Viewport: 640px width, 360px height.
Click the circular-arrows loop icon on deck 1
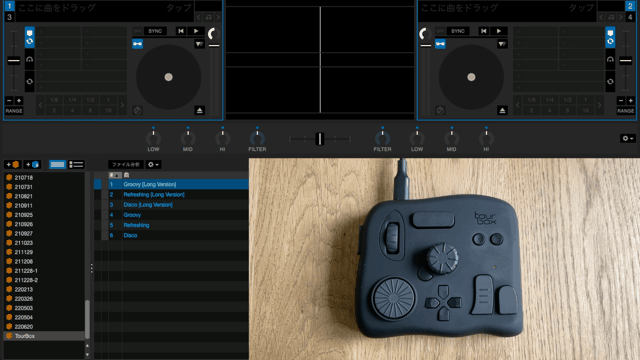pos(29,82)
